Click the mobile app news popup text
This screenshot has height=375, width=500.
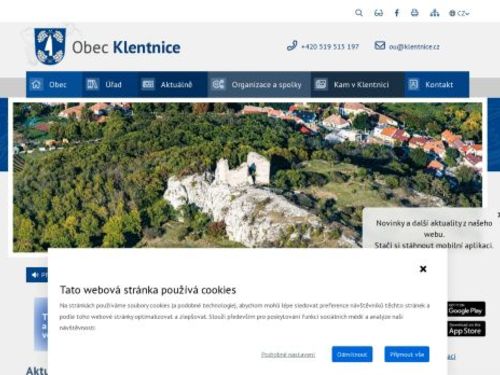pyautogui.click(x=434, y=234)
